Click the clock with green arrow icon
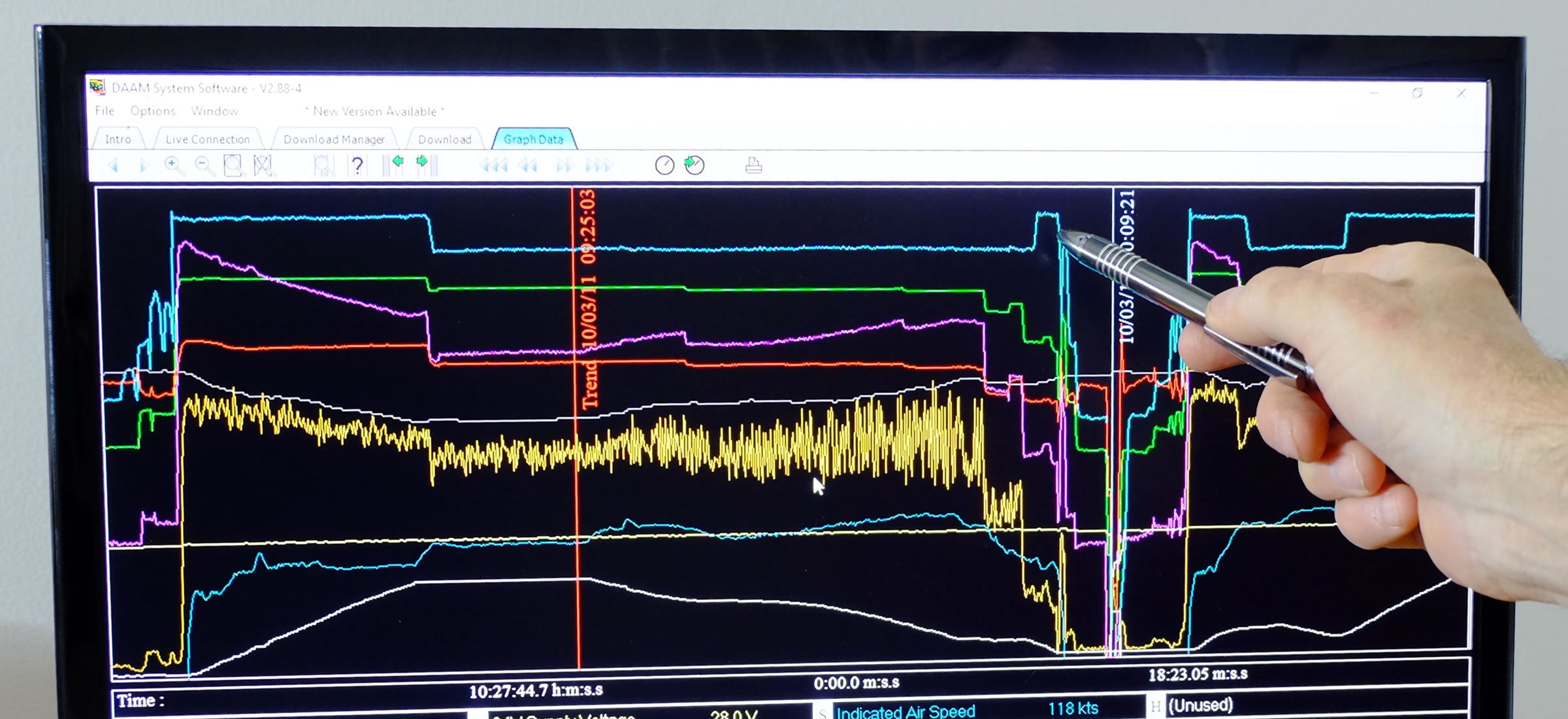 click(694, 165)
